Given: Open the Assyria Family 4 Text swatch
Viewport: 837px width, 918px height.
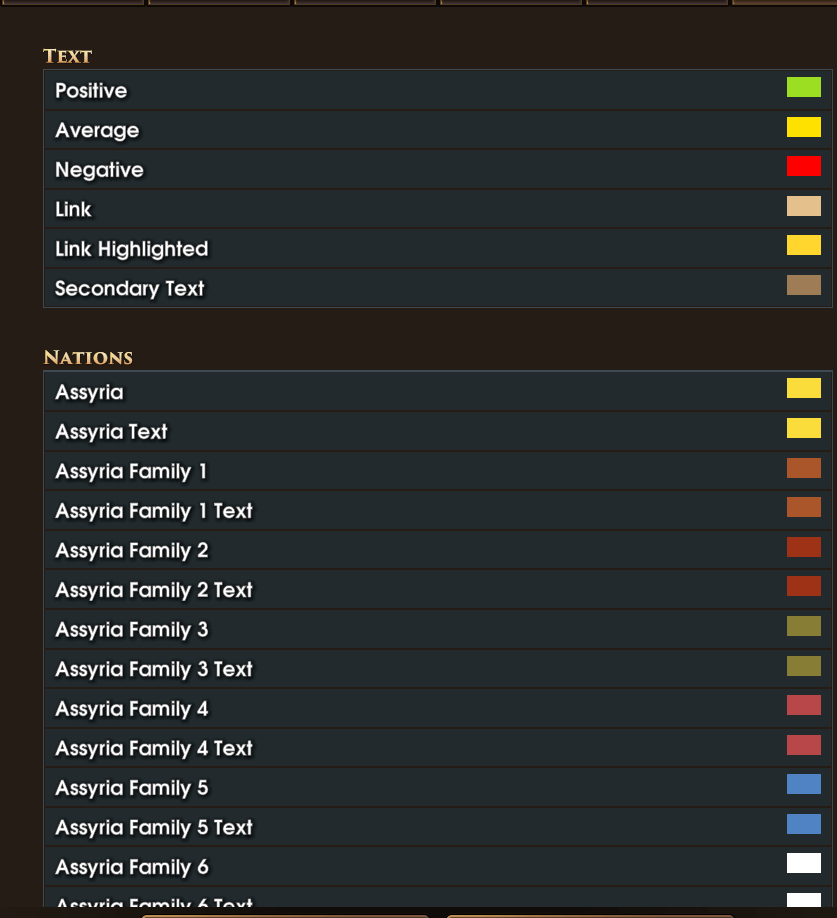Looking at the screenshot, I should pyautogui.click(x=803, y=745).
